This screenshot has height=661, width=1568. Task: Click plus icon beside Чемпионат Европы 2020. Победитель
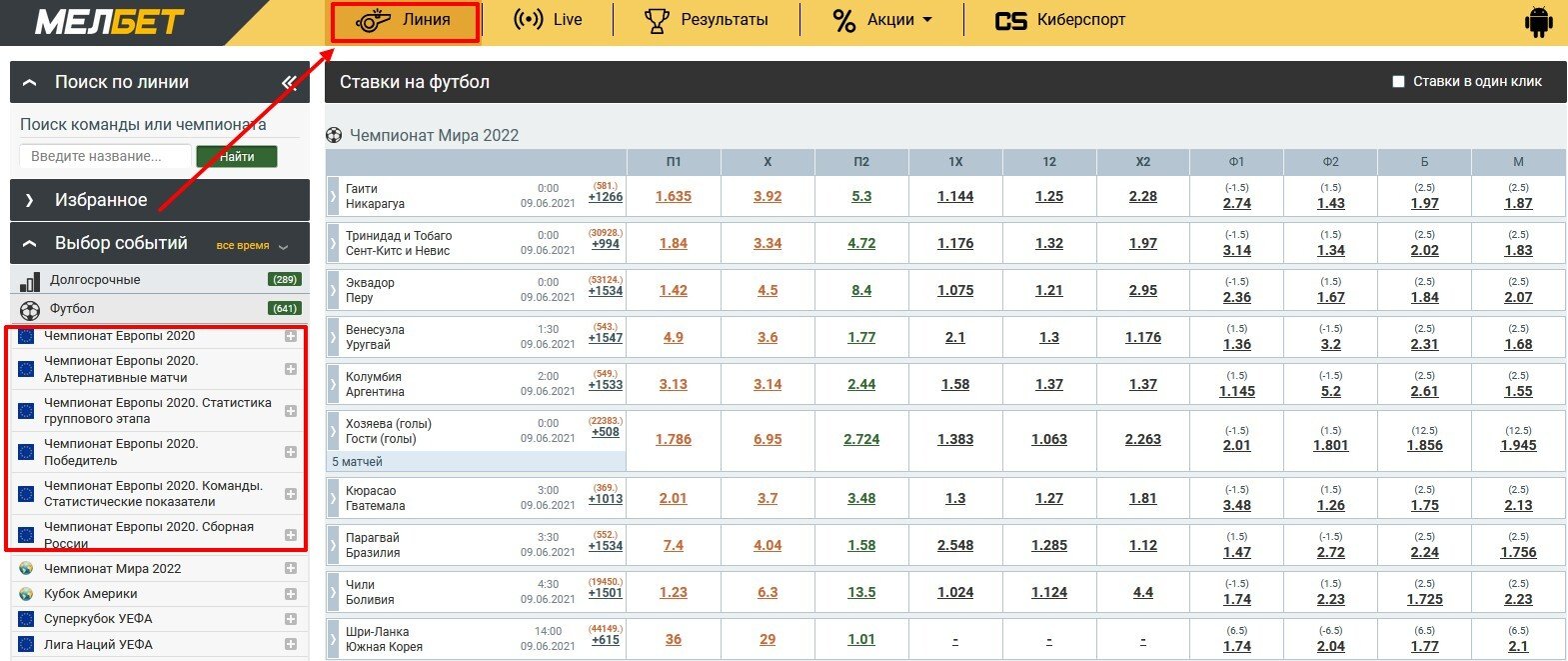[291, 452]
